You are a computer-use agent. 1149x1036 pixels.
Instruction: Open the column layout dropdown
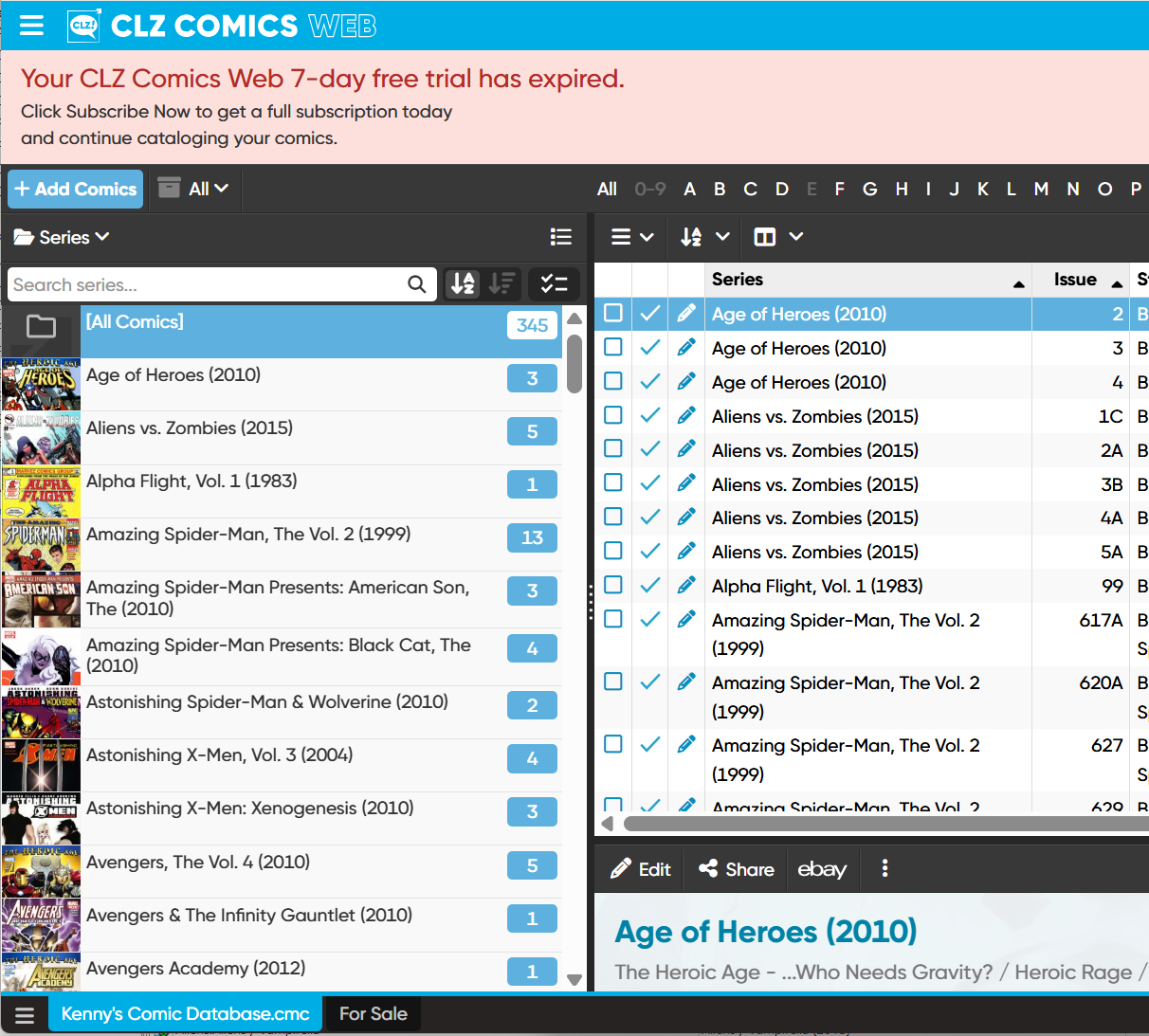click(777, 237)
